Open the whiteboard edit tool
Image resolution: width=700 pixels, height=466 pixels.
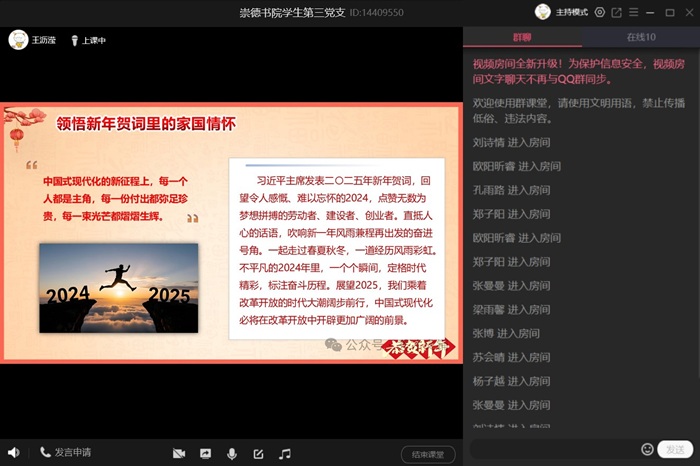tap(259, 453)
